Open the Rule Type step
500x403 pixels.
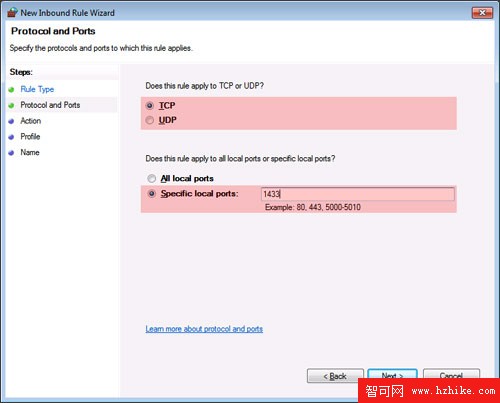pyautogui.click(x=37, y=89)
